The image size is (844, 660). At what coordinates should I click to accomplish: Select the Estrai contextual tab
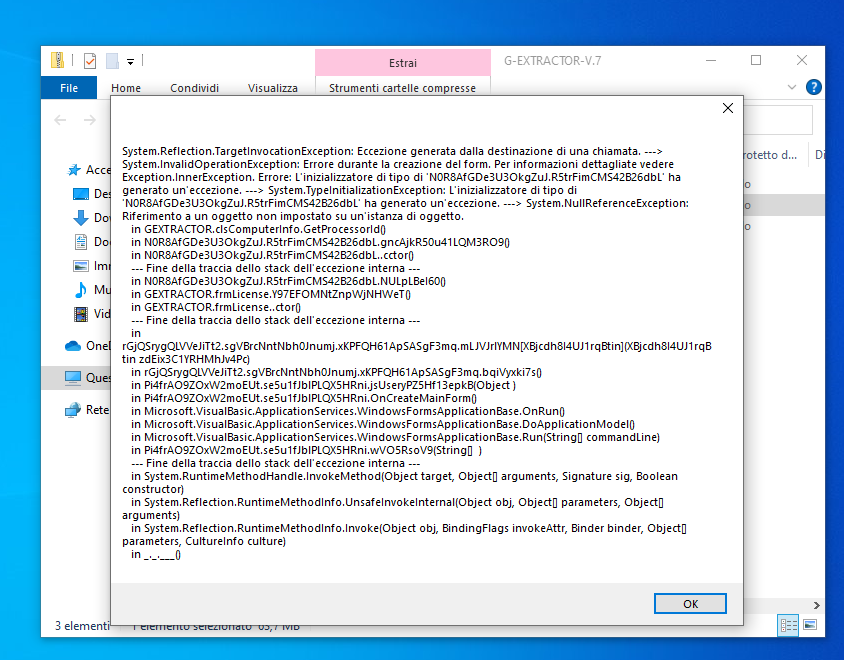pos(403,62)
